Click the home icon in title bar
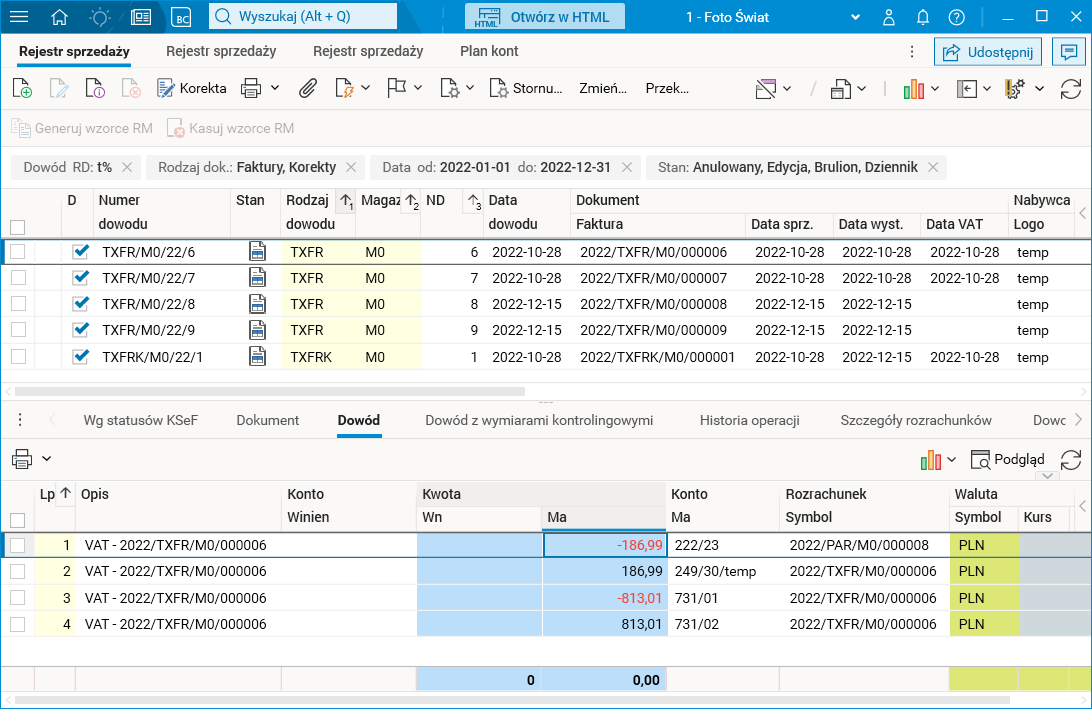 [60, 16]
